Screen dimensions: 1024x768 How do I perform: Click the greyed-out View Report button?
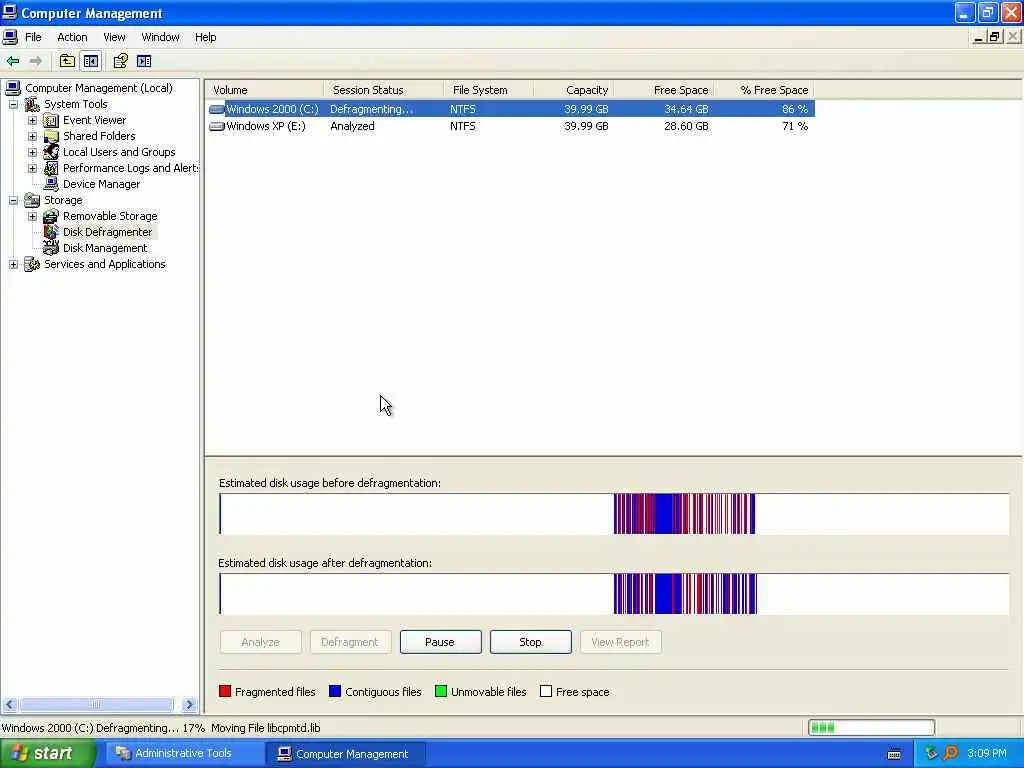click(x=620, y=642)
